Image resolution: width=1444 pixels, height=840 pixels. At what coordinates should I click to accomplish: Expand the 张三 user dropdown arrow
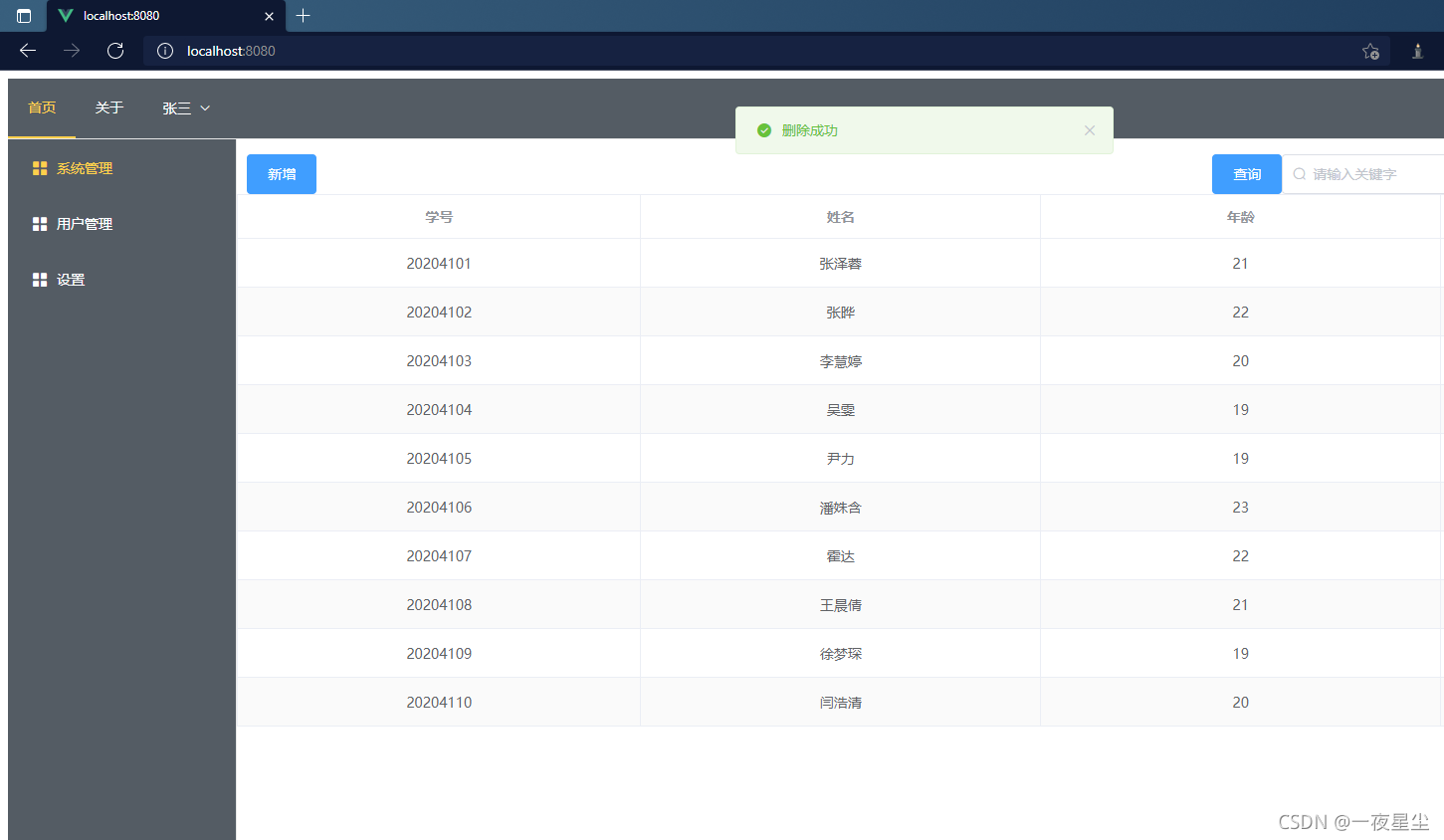[x=205, y=108]
